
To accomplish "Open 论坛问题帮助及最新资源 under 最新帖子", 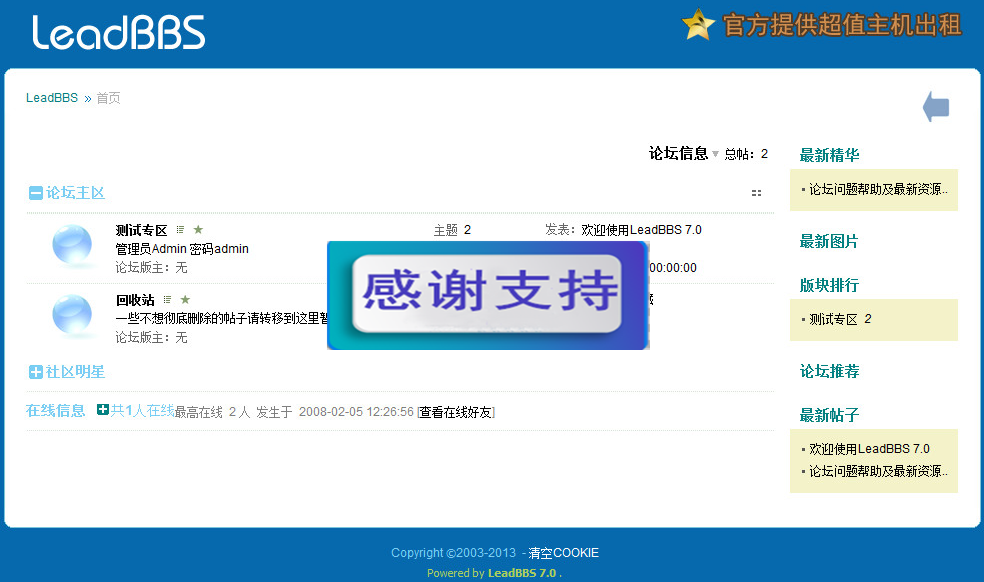I will (x=878, y=471).
